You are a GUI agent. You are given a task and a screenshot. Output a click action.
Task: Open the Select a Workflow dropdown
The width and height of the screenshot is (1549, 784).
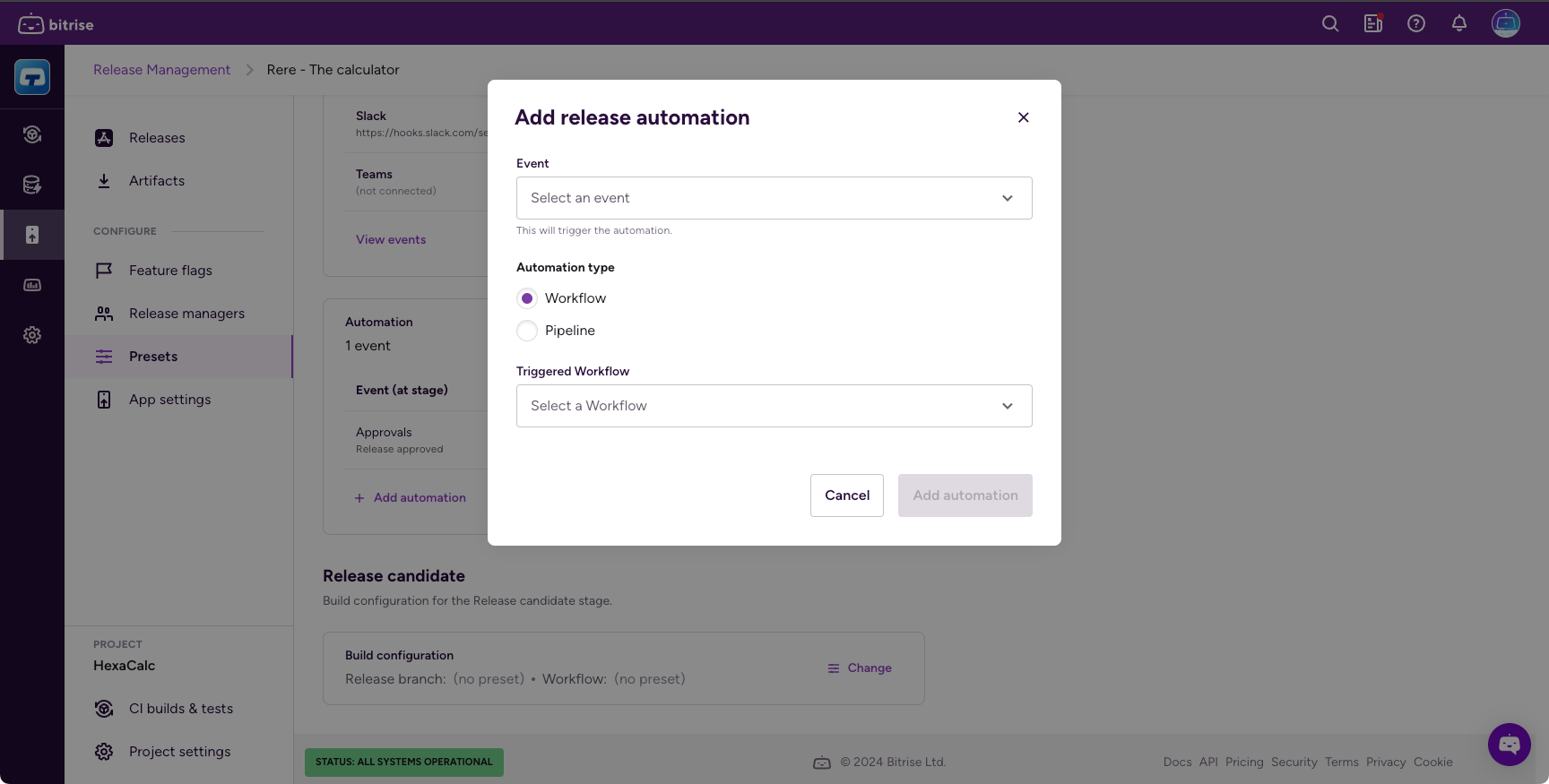point(774,406)
